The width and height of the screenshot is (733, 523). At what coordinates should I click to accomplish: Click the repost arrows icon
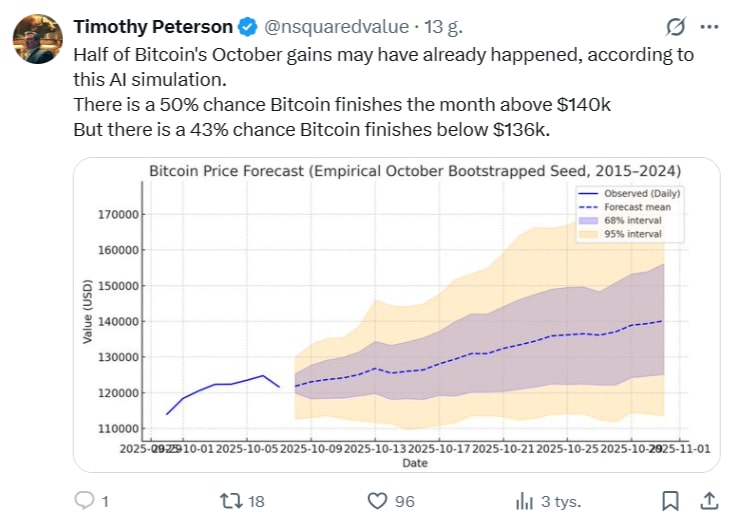pos(231,500)
